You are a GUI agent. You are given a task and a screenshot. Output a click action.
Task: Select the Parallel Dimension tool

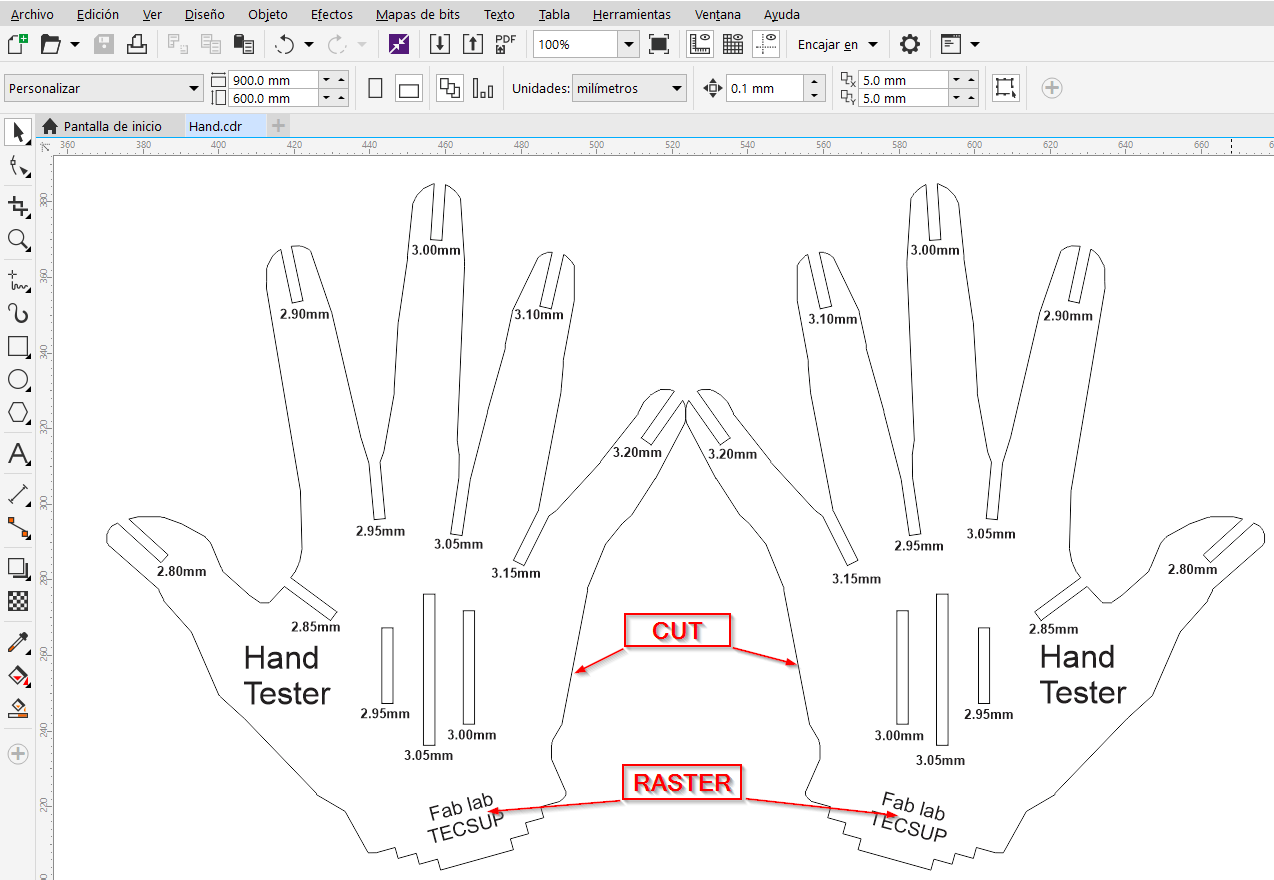click(x=18, y=494)
